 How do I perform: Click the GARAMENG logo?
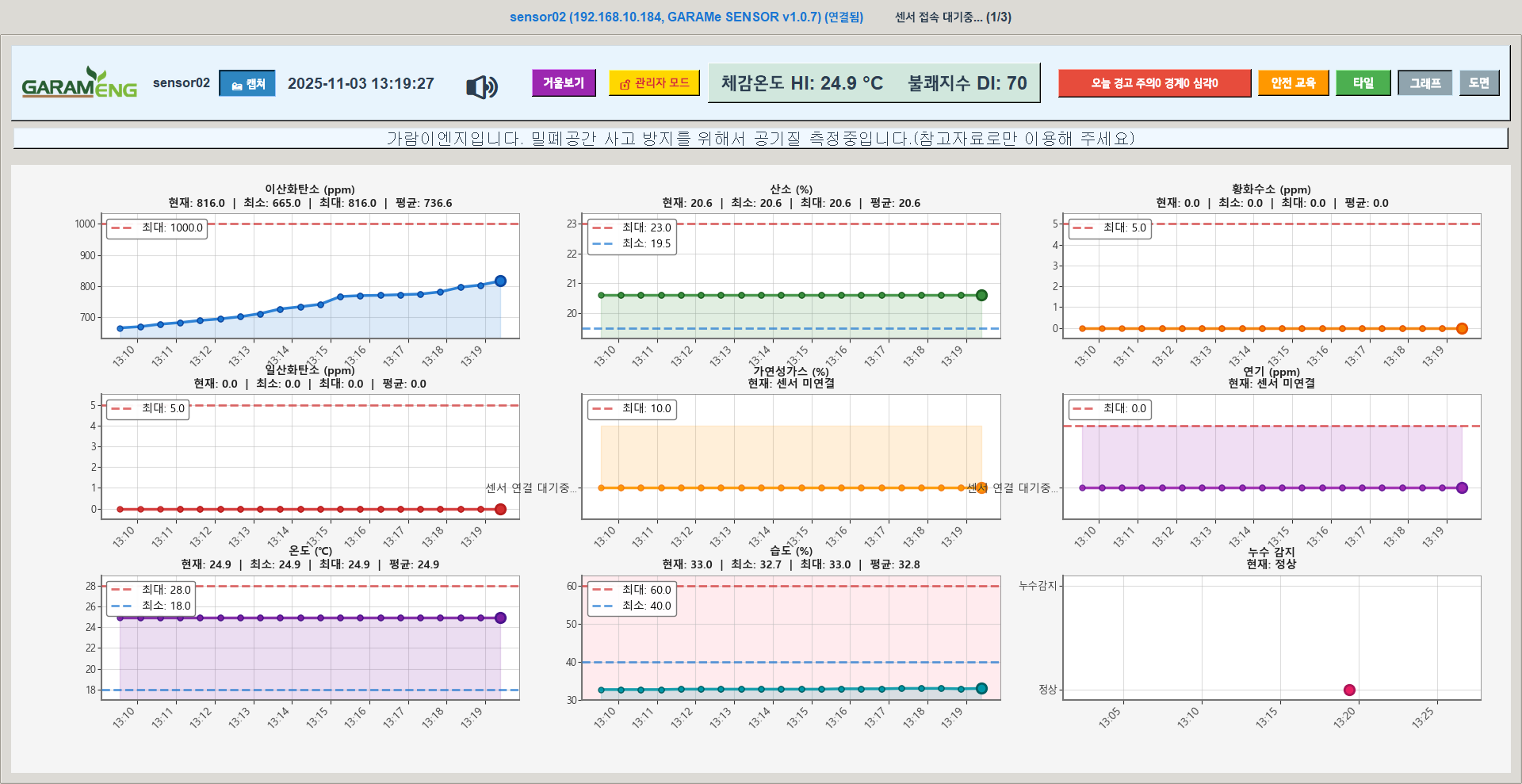pyautogui.click(x=78, y=82)
